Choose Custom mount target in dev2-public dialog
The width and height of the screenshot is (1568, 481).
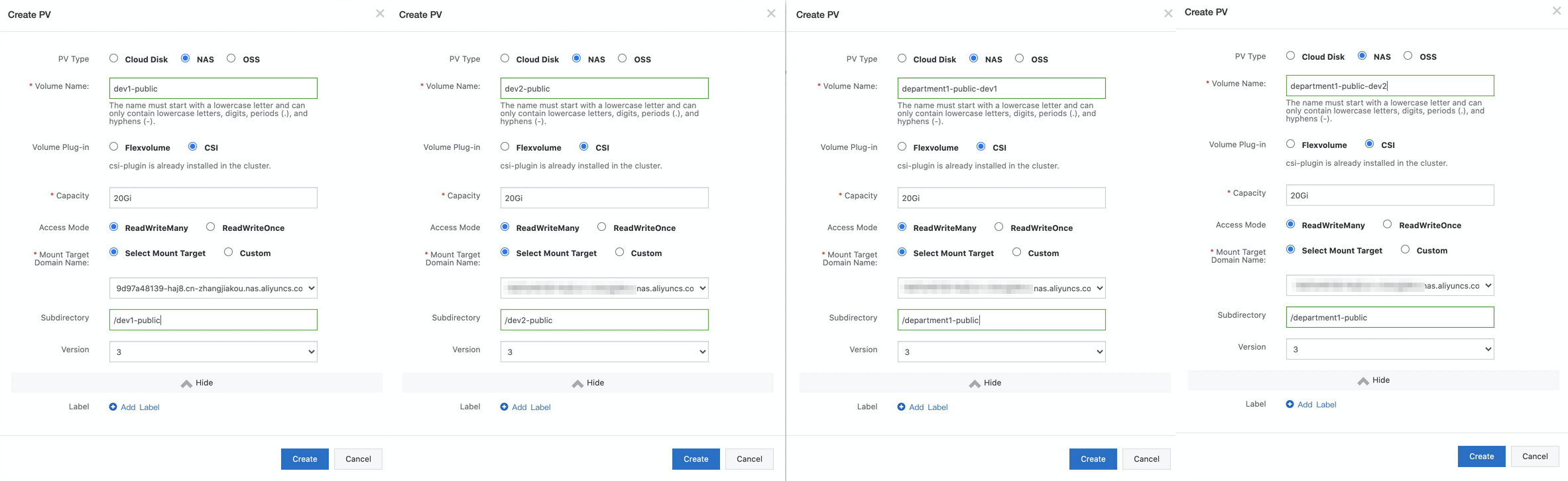coord(620,252)
